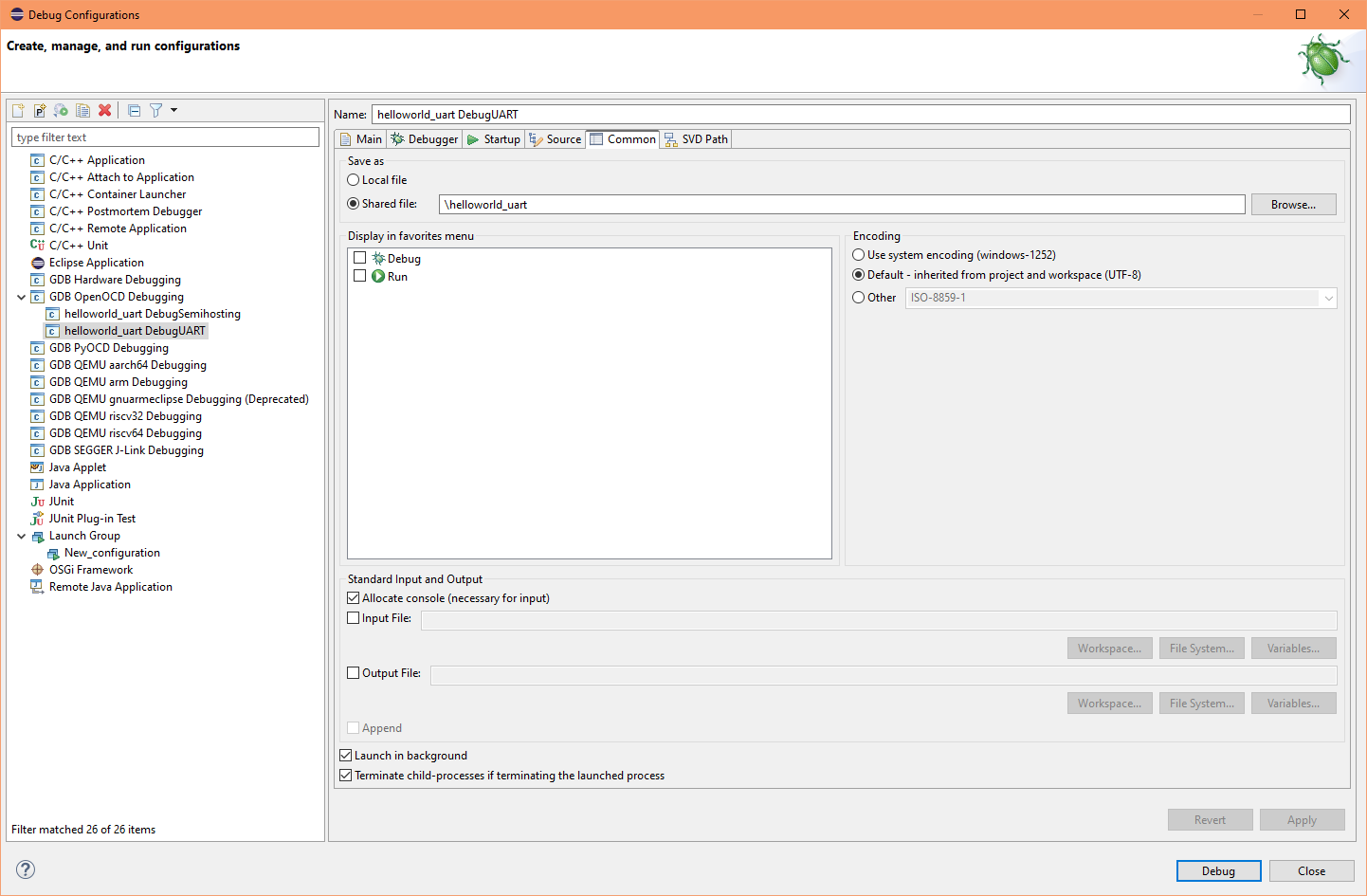Select the Other encoding radio button

click(859, 298)
